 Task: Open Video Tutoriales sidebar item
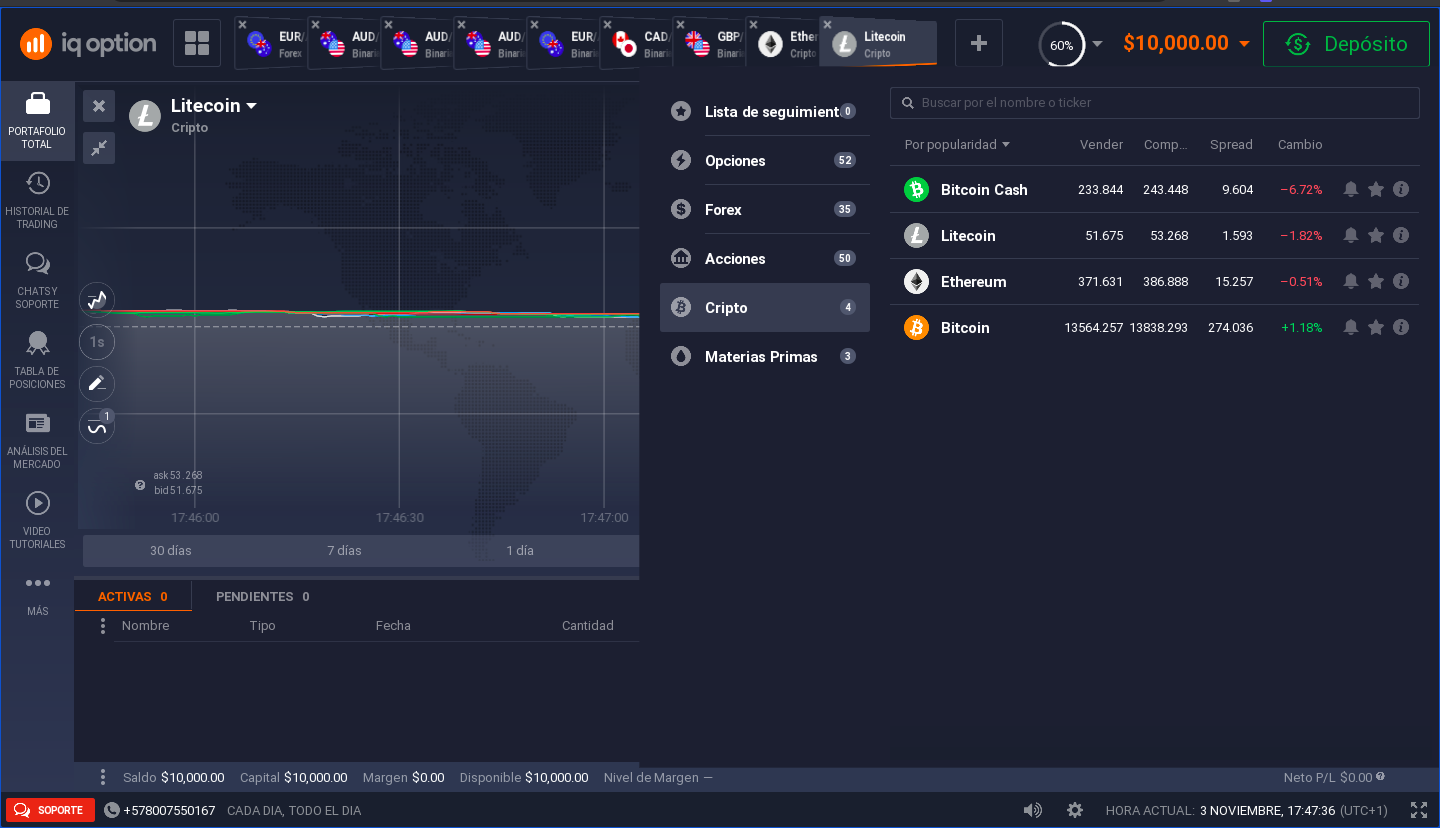[x=37, y=520]
